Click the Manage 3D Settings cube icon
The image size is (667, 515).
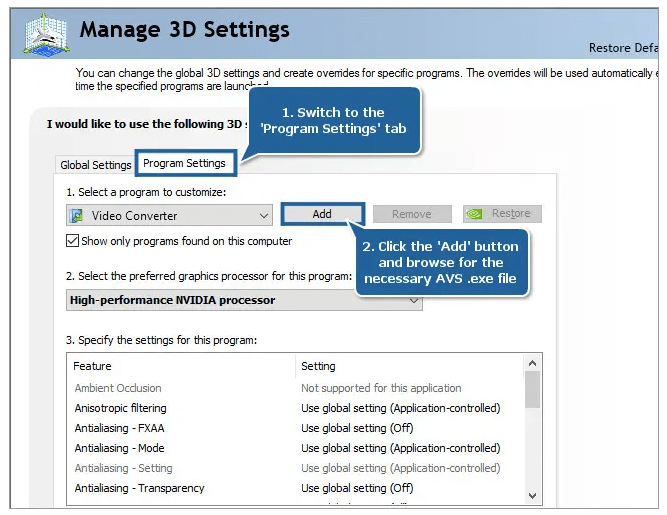coord(46,35)
